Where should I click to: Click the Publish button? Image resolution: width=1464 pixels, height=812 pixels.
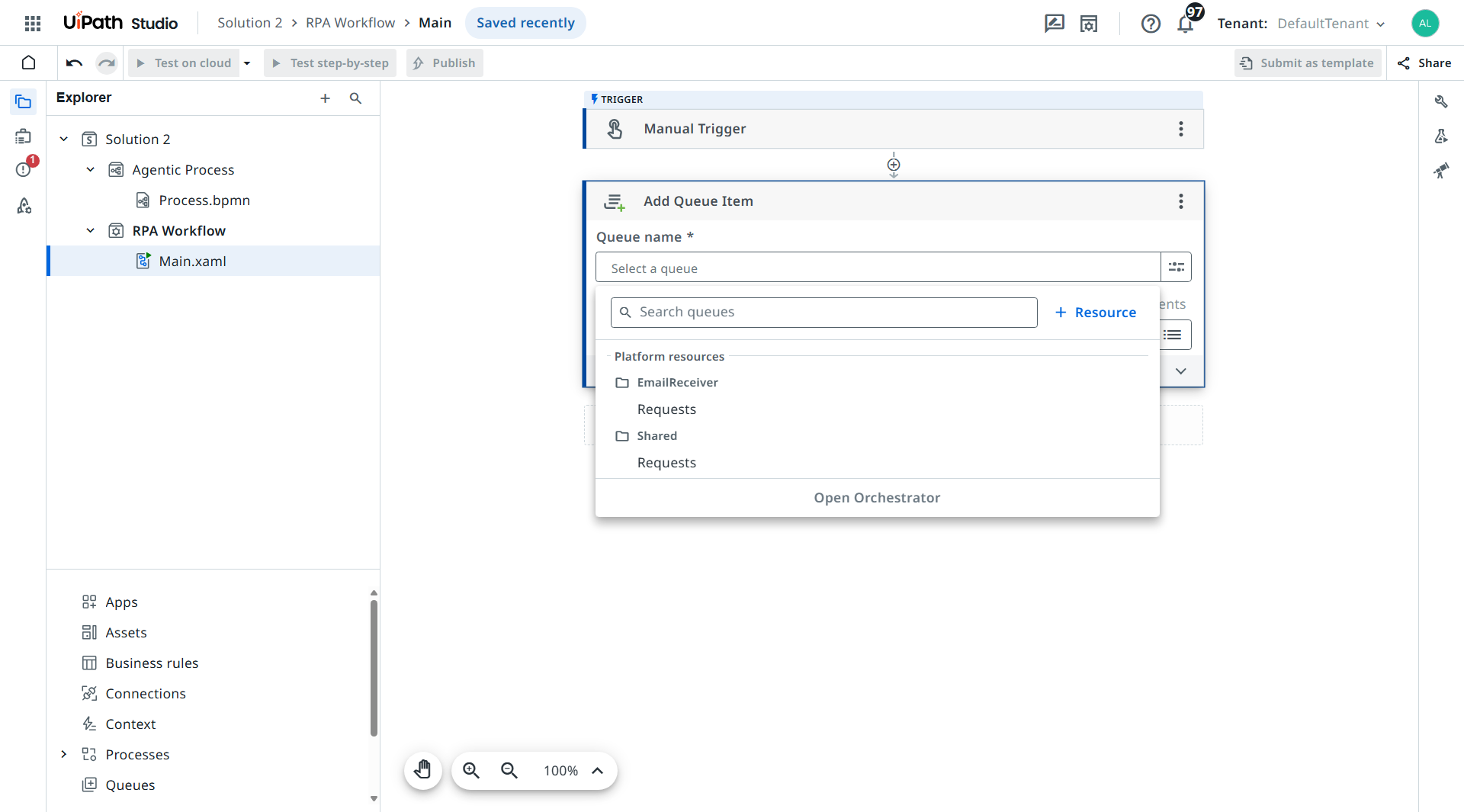[445, 63]
